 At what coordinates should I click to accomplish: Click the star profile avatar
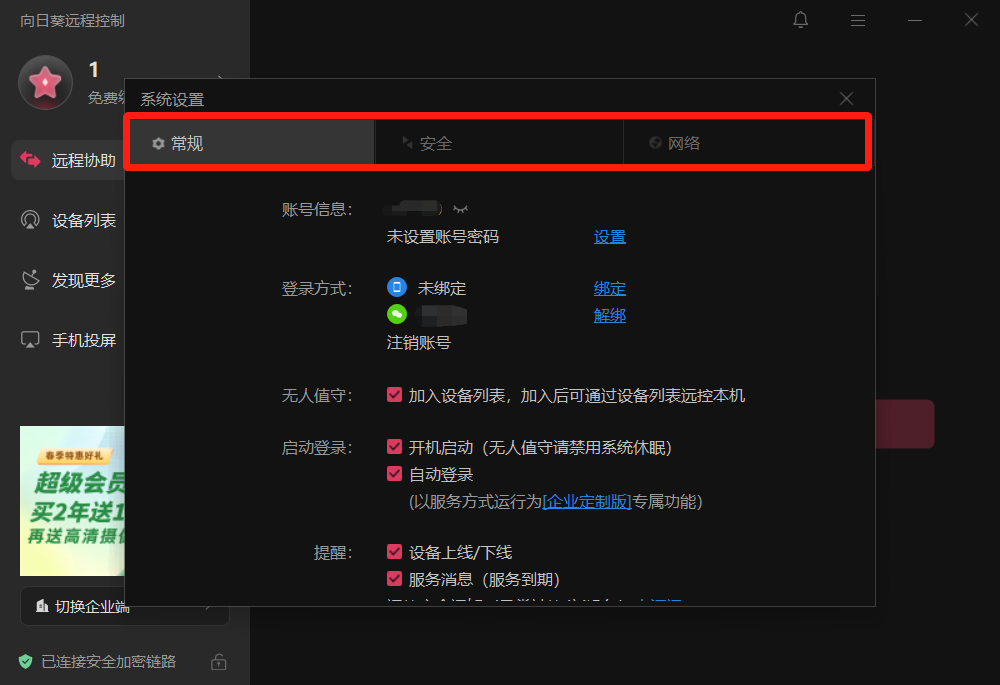pyautogui.click(x=45, y=82)
